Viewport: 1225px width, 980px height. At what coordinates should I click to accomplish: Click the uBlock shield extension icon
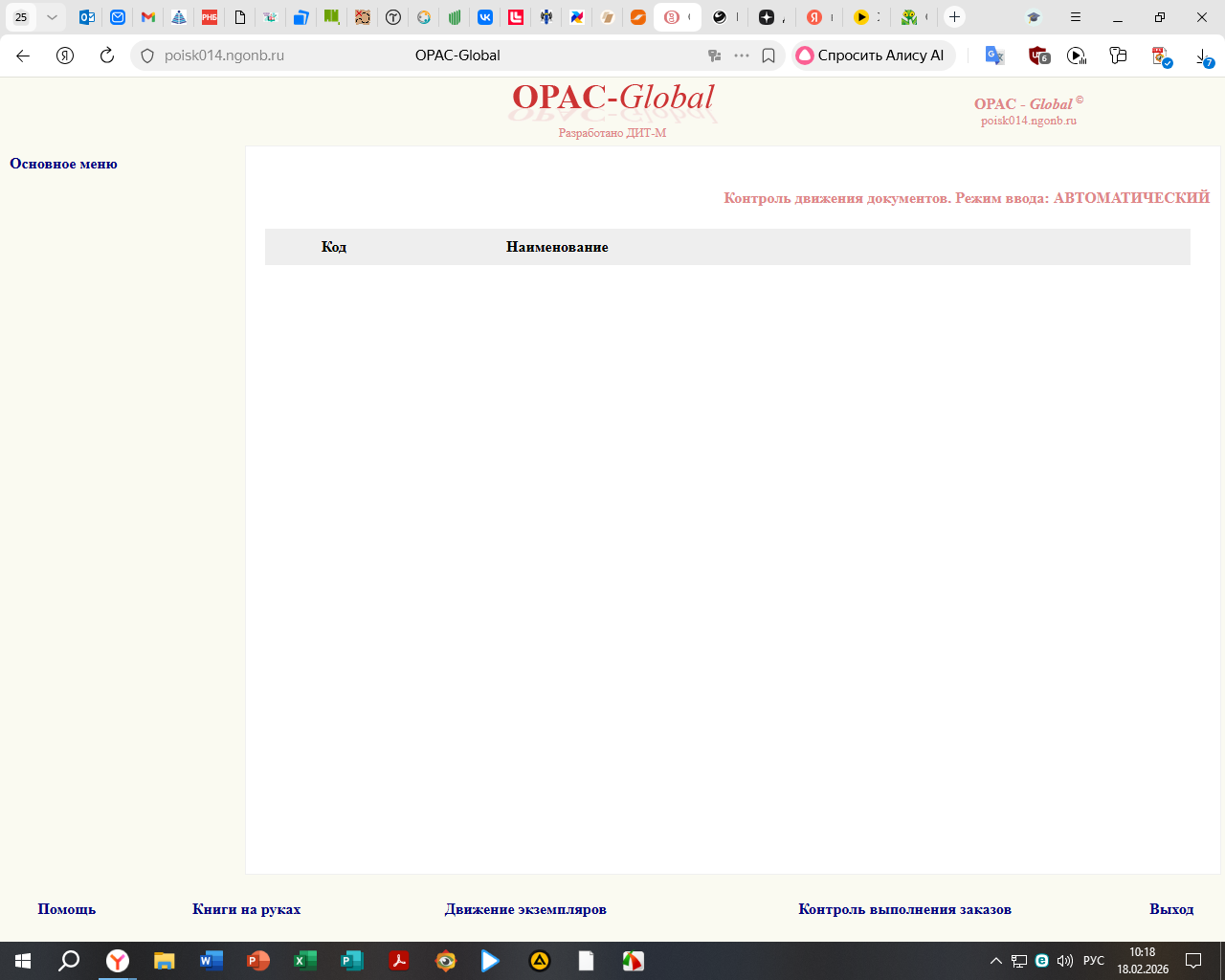tap(1037, 56)
